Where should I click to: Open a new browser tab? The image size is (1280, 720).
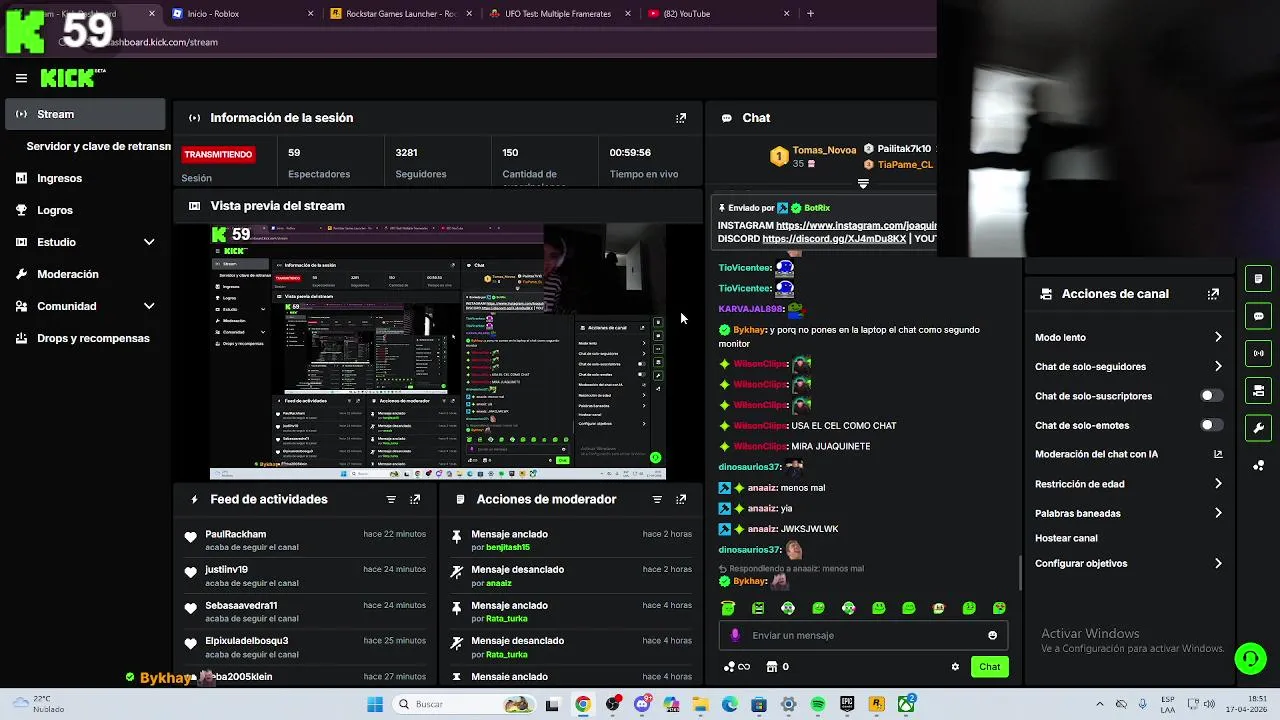pyautogui.click(x=810, y=14)
